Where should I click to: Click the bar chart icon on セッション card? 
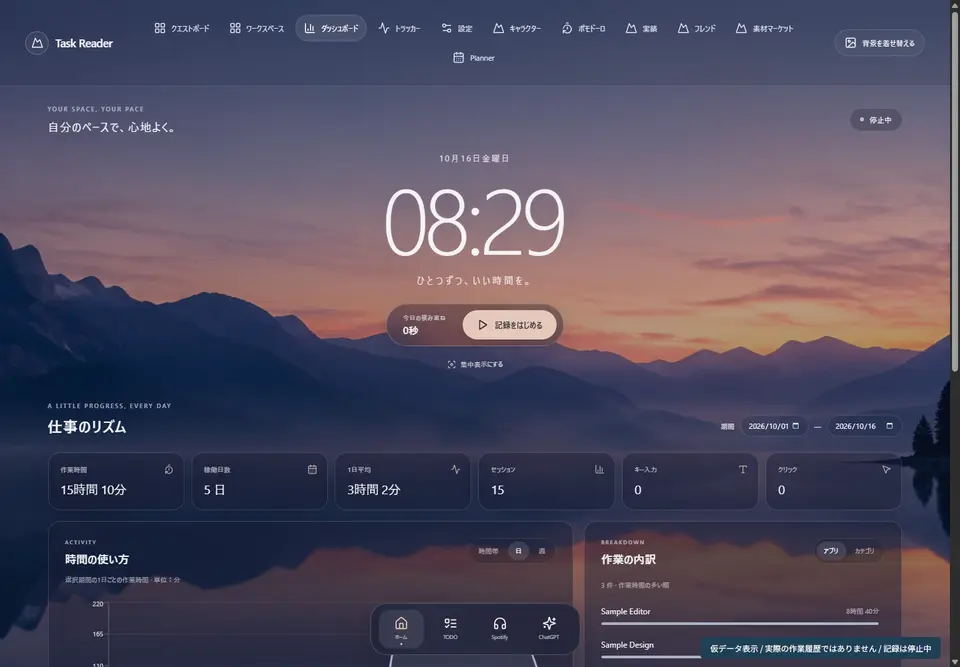tap(599, 469)
